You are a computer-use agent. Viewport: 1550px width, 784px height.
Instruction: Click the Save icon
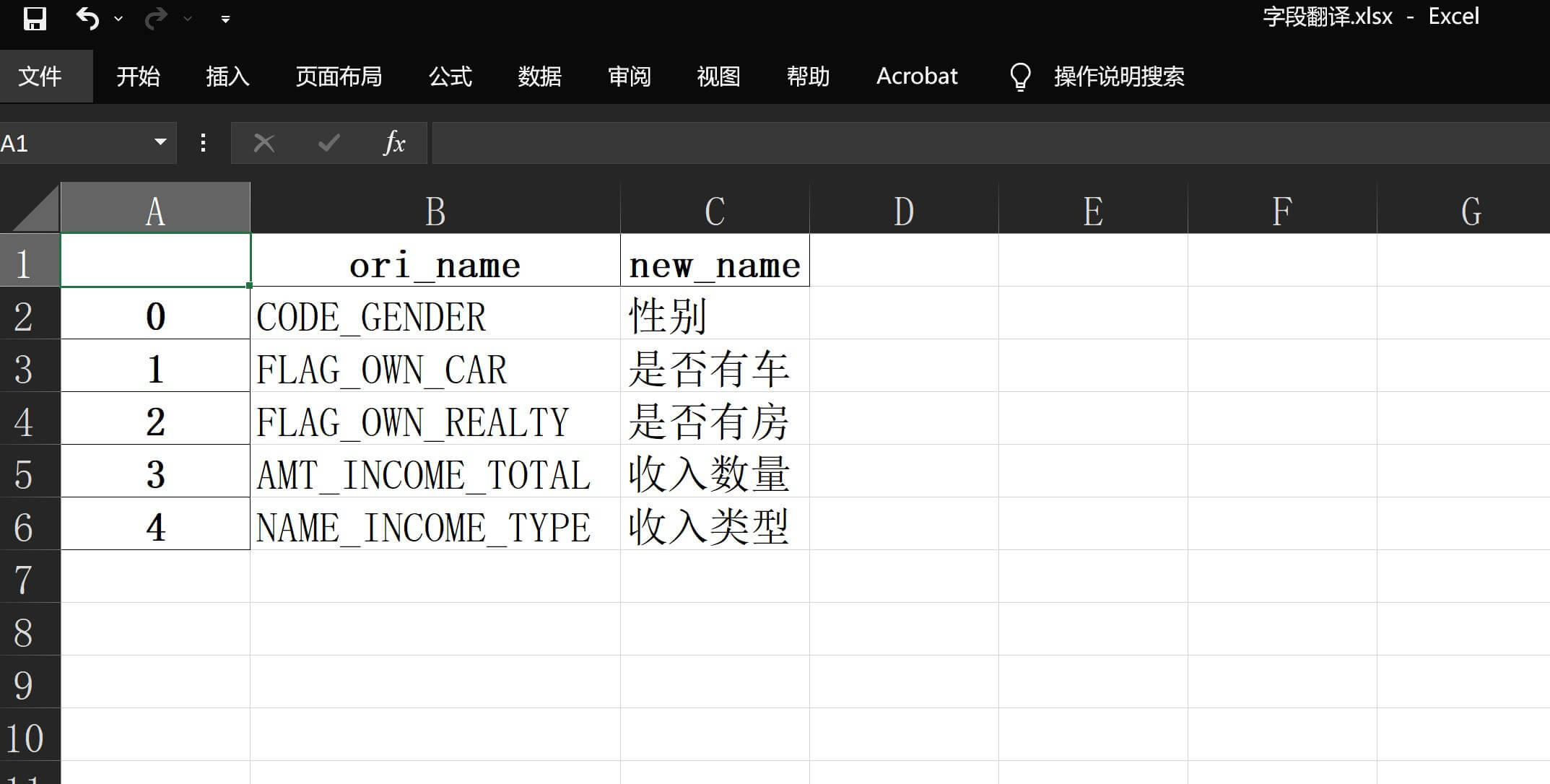[34, 17]
